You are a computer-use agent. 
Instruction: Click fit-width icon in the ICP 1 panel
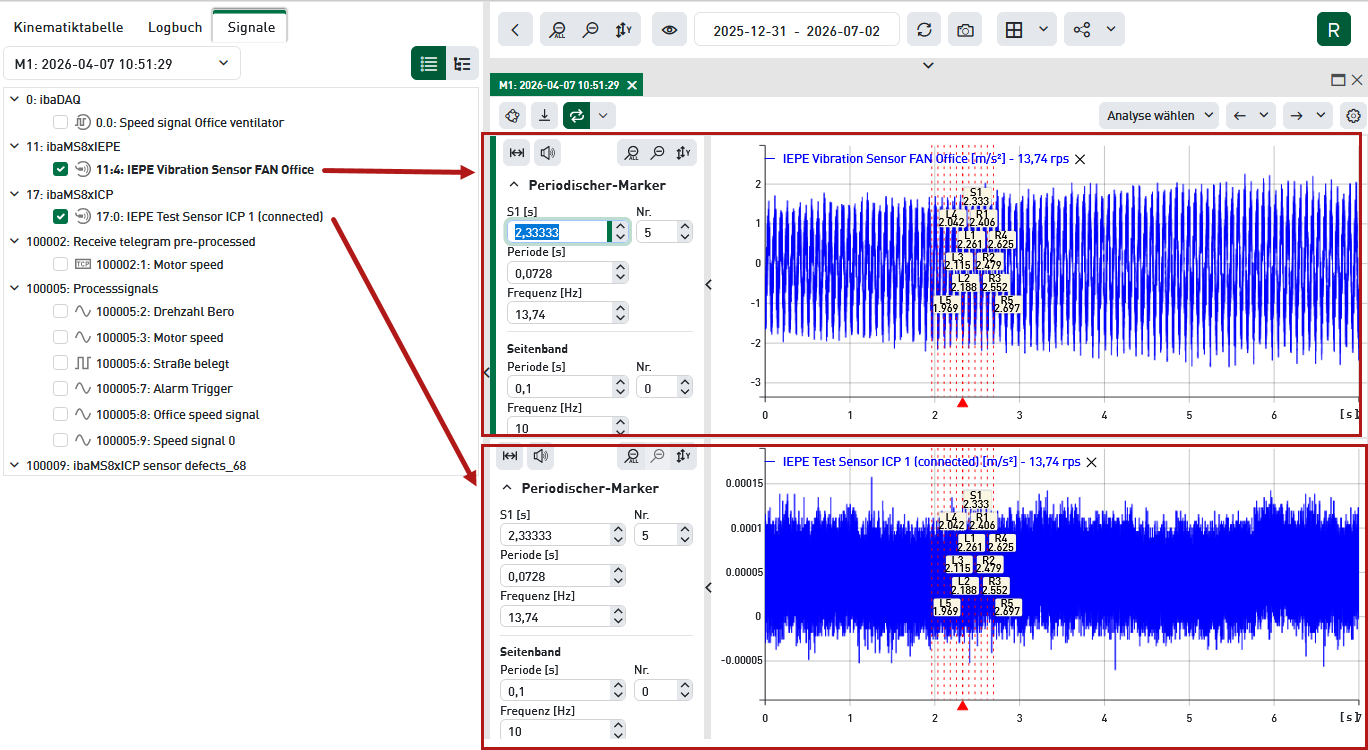(510, 457)
